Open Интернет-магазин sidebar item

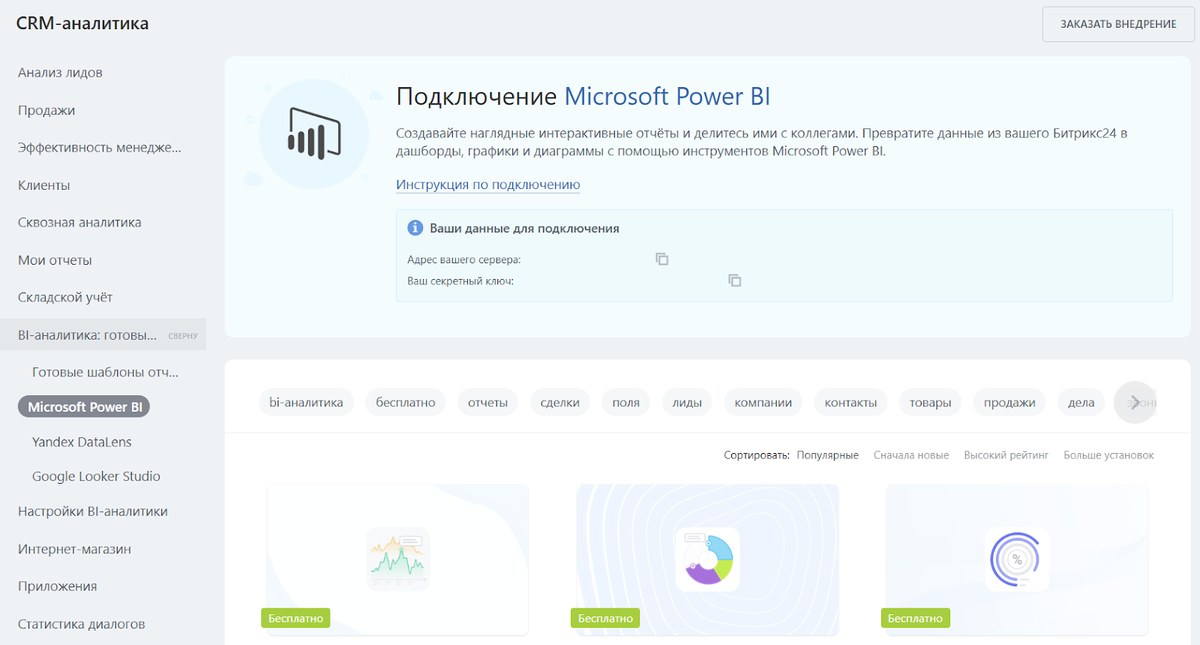coord(75,549)
